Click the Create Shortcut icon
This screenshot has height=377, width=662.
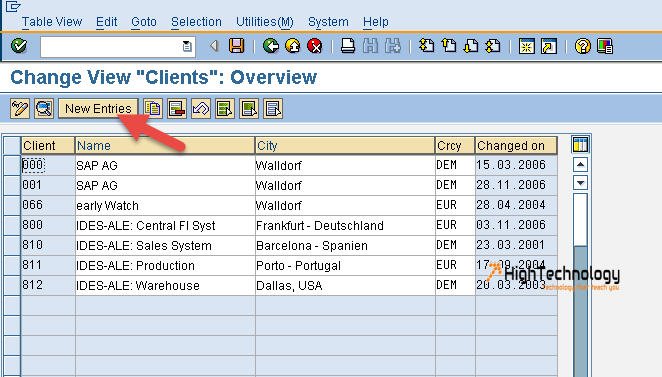pos(549,46)
